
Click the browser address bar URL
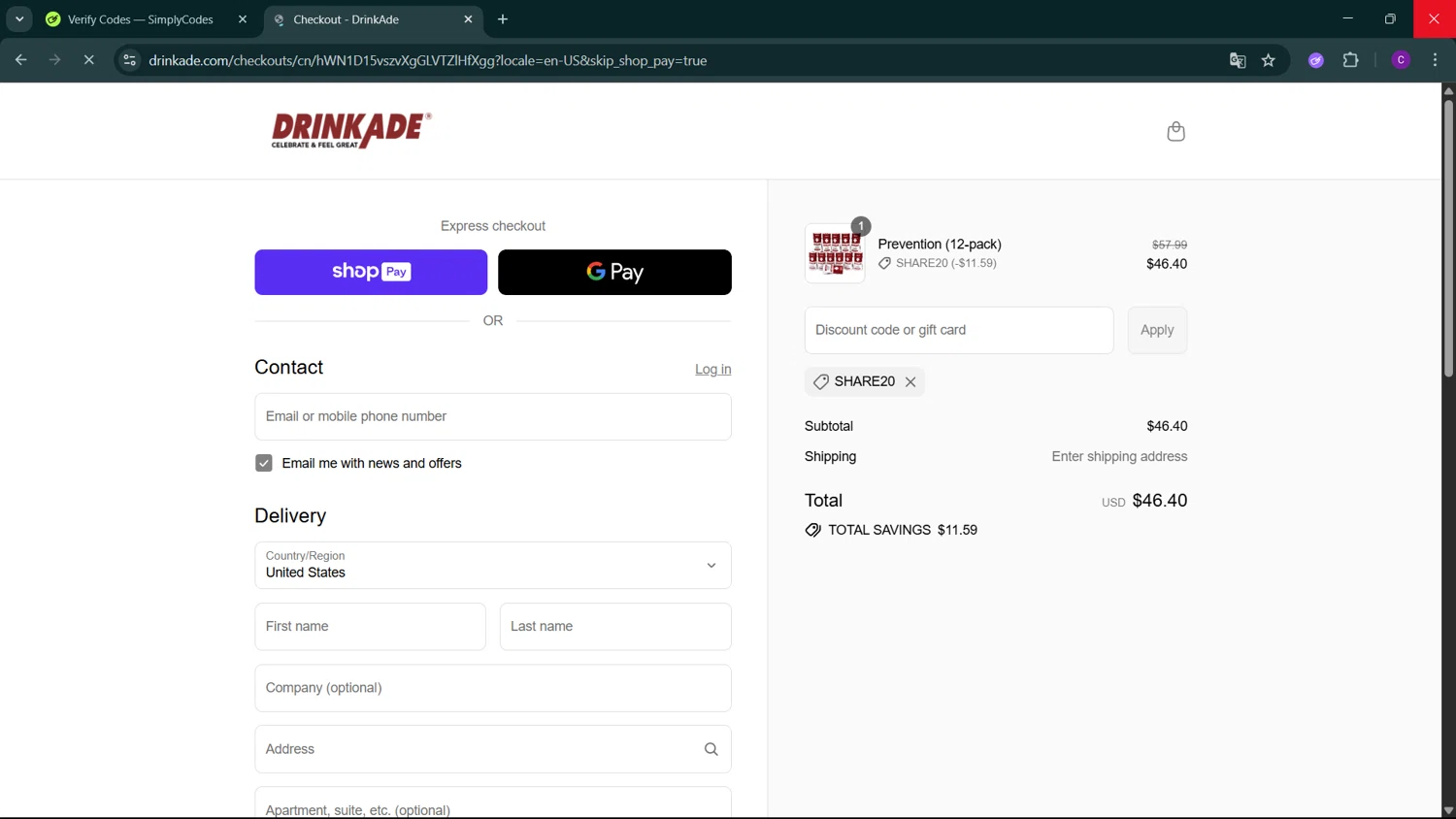click(428, 60)
